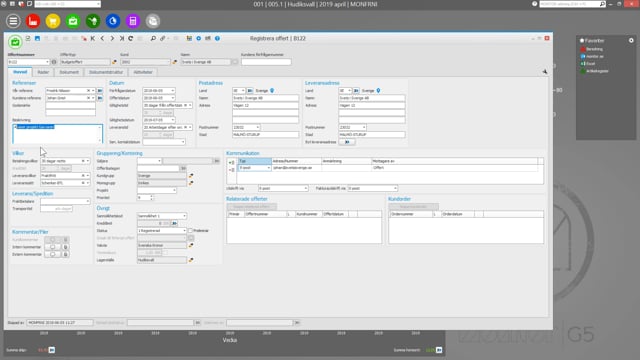Click in the Benämning text box
640x360 pixels.
tap(58, 134)
